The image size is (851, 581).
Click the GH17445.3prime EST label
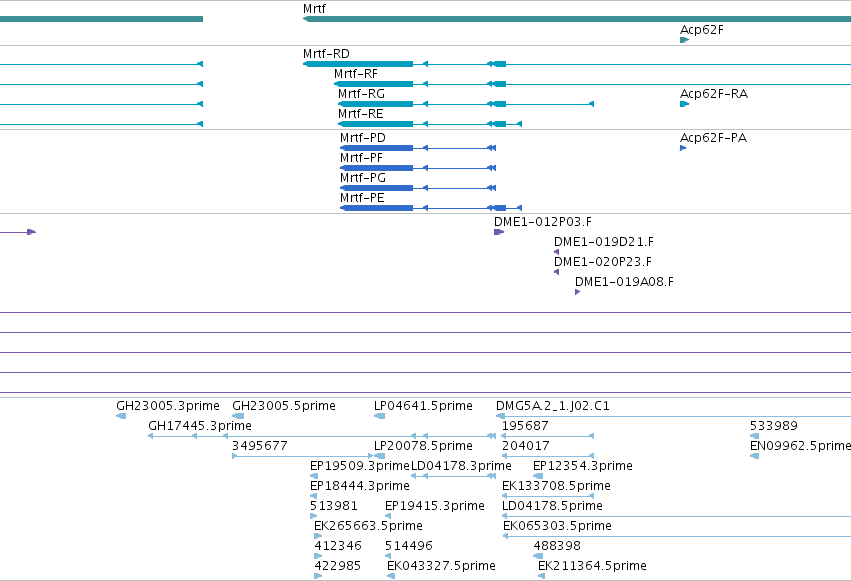pyautogui.click(x=200, y=426)
